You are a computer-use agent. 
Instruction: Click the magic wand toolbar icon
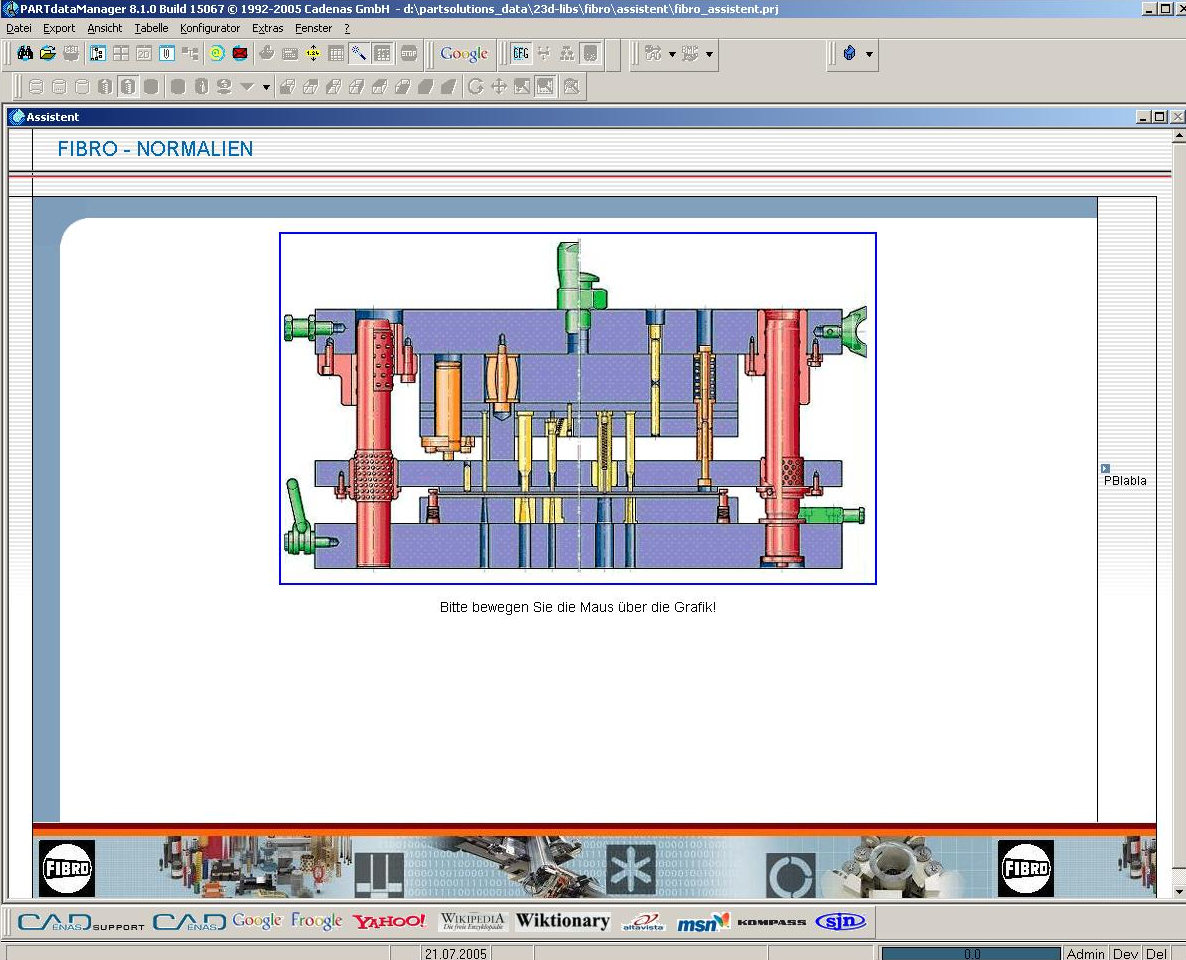click(x=359, y=54)
